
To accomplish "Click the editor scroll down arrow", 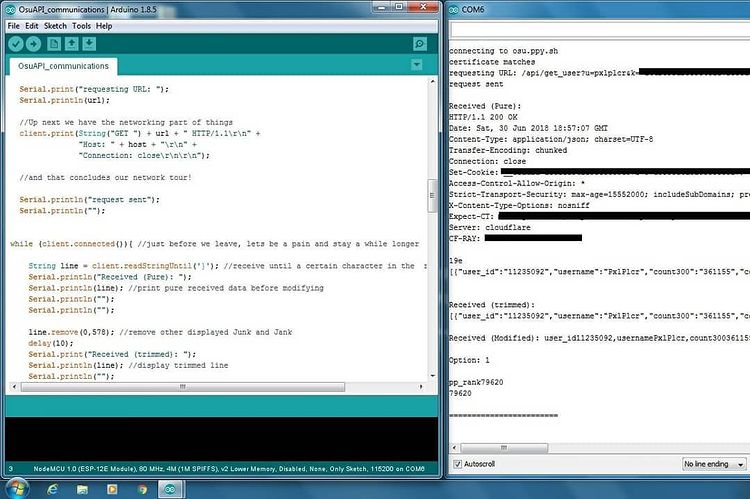I will pyautogui.click(x=432, y=376).
